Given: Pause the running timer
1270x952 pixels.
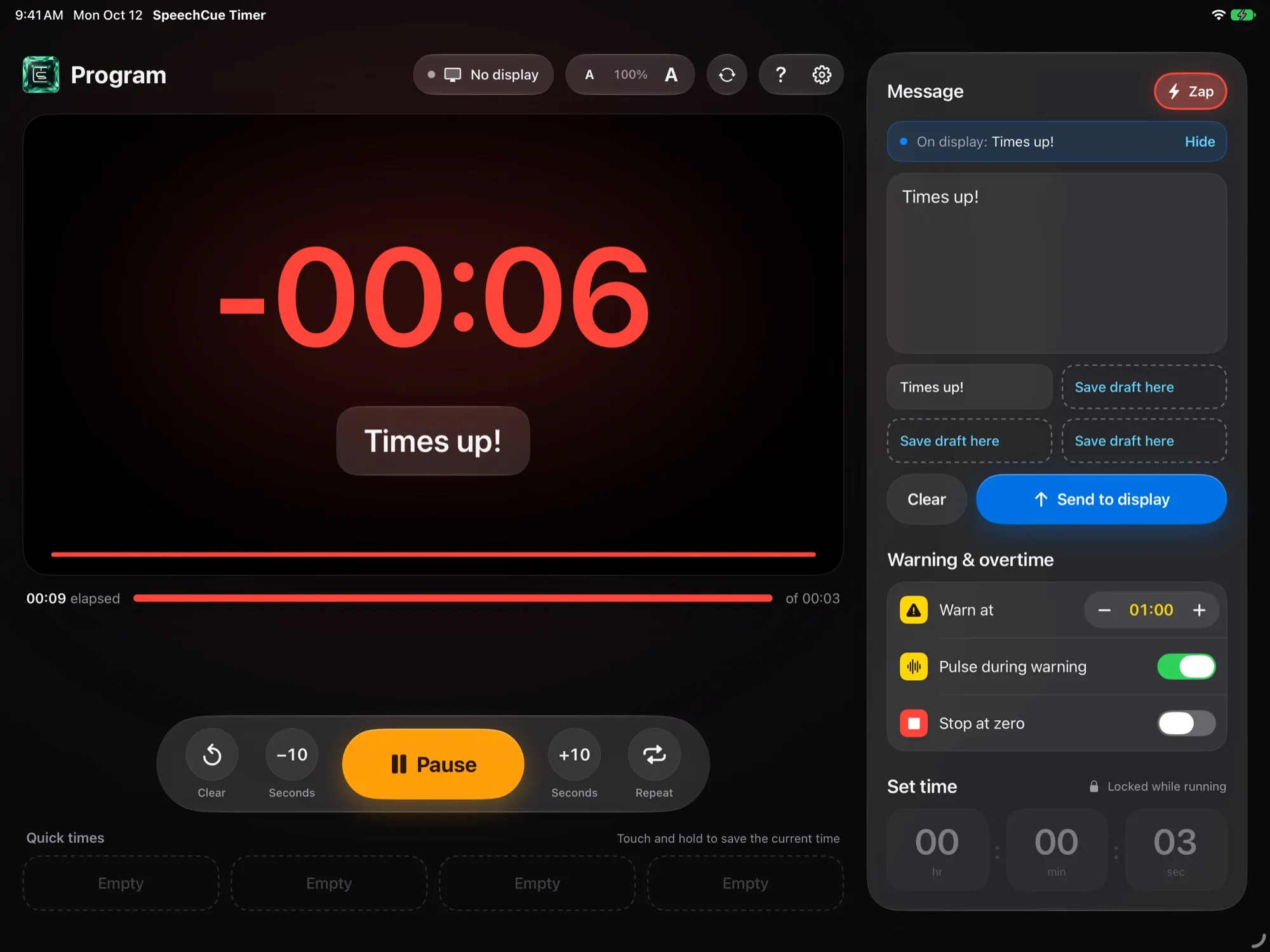Looking at the screenshot, I should click(433, 764).
